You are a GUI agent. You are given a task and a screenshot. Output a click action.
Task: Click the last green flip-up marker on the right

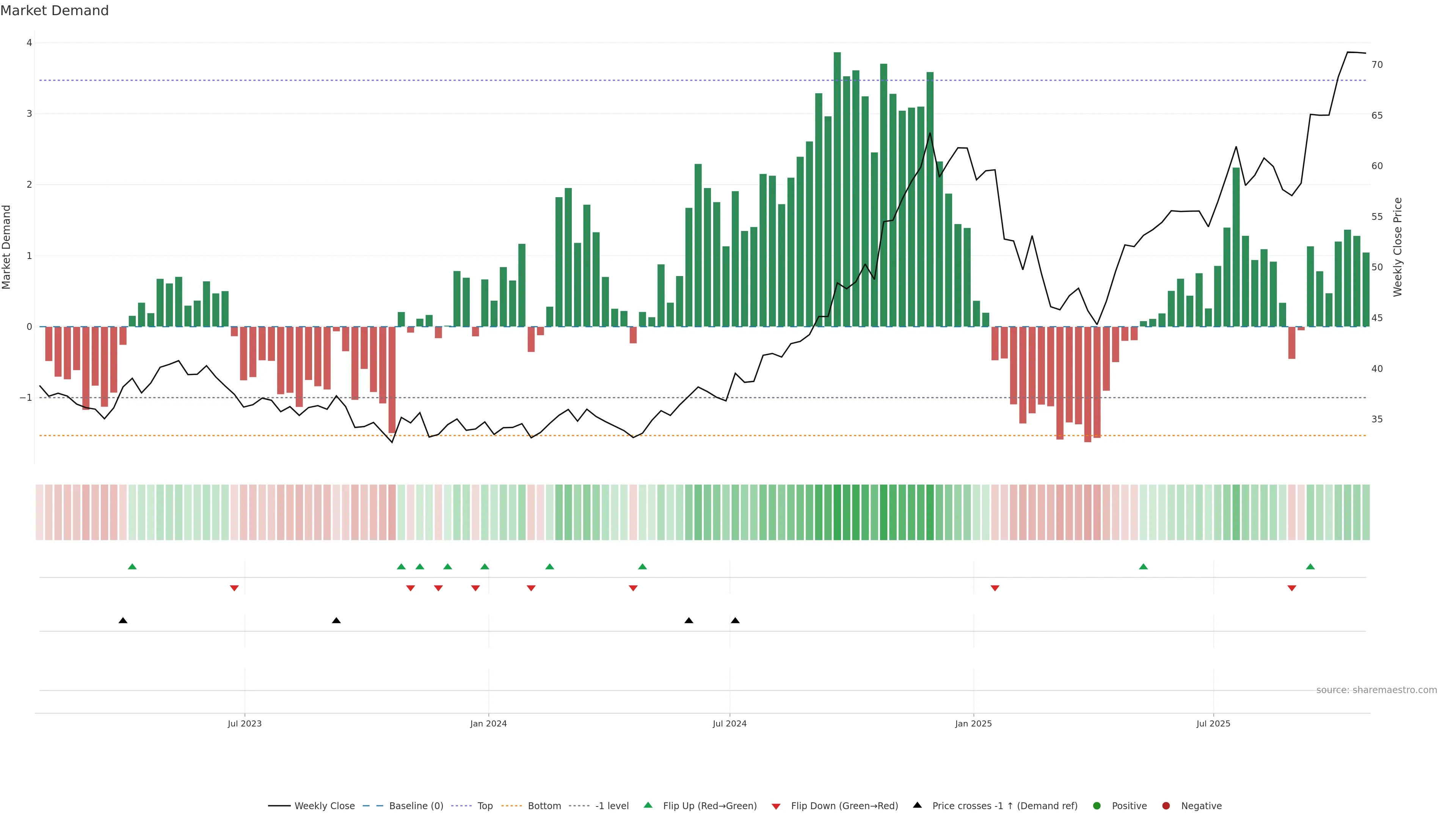click(1310, 567)
